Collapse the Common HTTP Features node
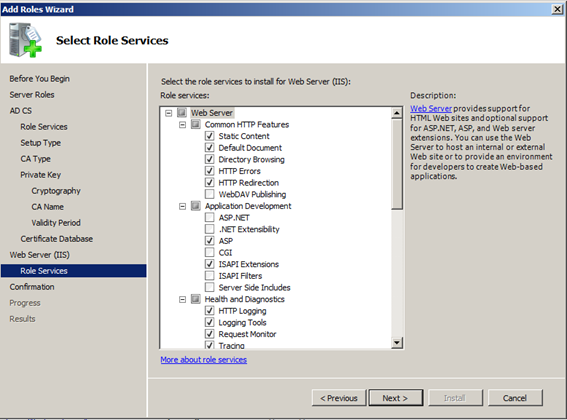The height and width of the screenshot is (420, 567). click(183, 125)
